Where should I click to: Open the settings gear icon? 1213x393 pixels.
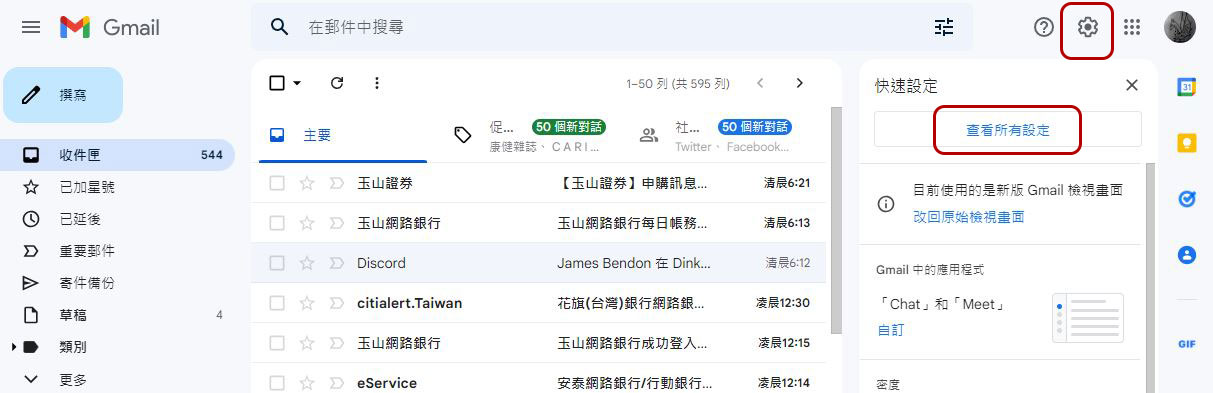[1087, 27]
